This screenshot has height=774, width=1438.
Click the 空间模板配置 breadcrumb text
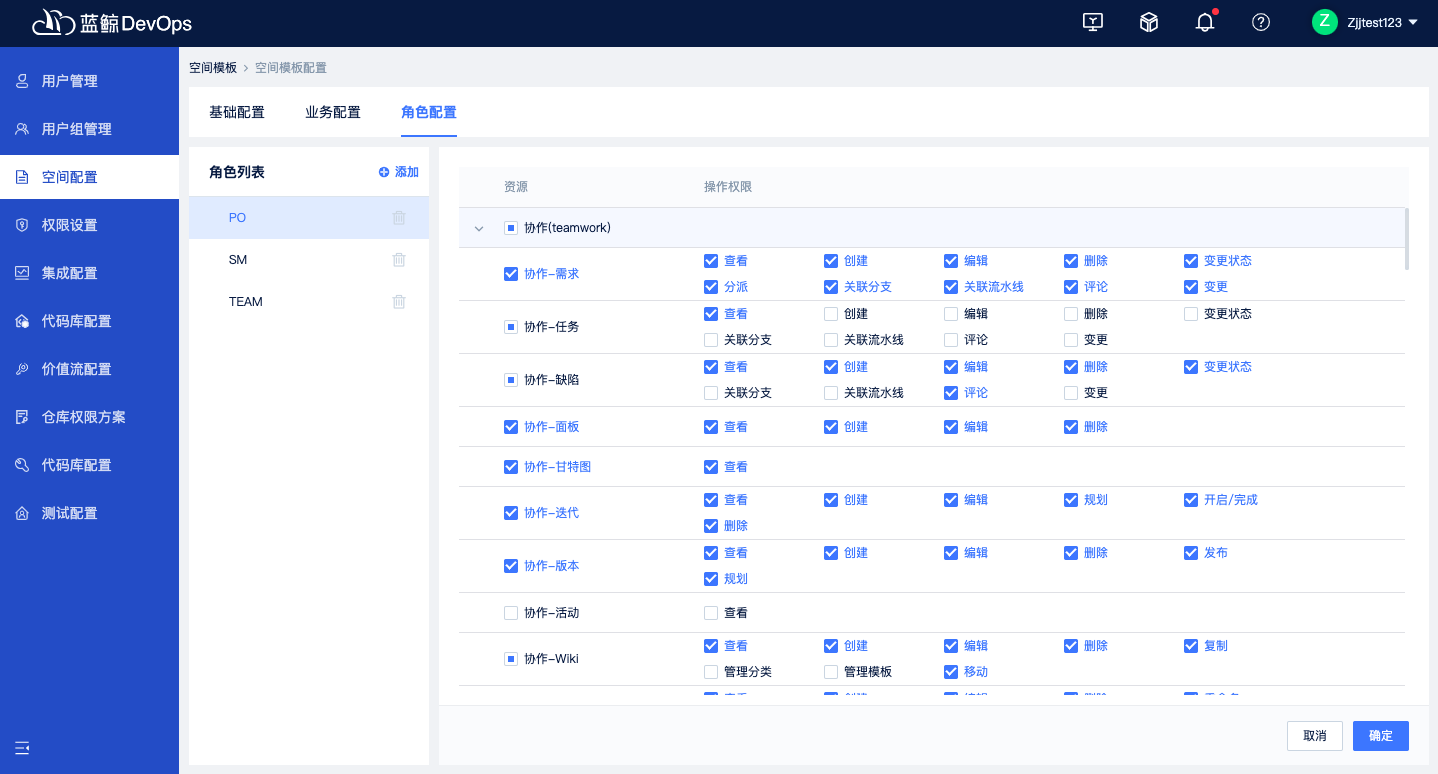(x=291, y=68)
